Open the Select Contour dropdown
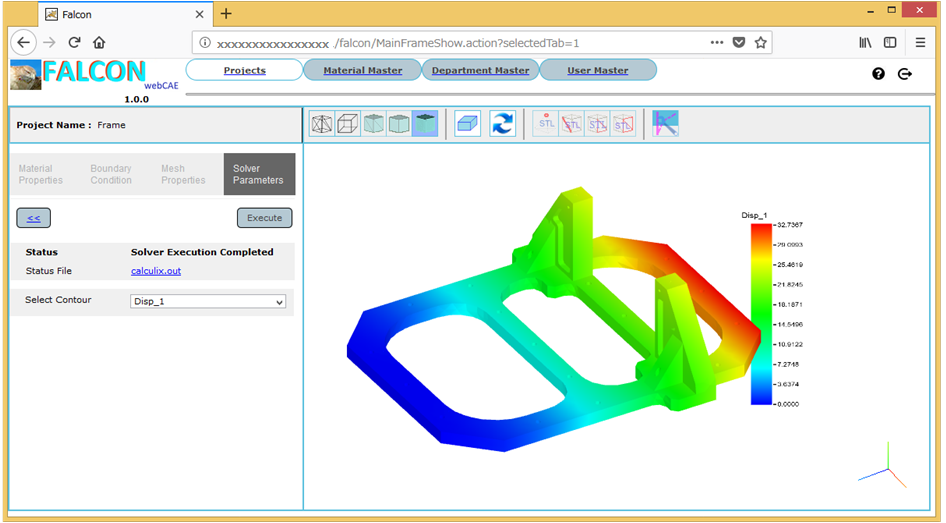 tap(208, 301)
